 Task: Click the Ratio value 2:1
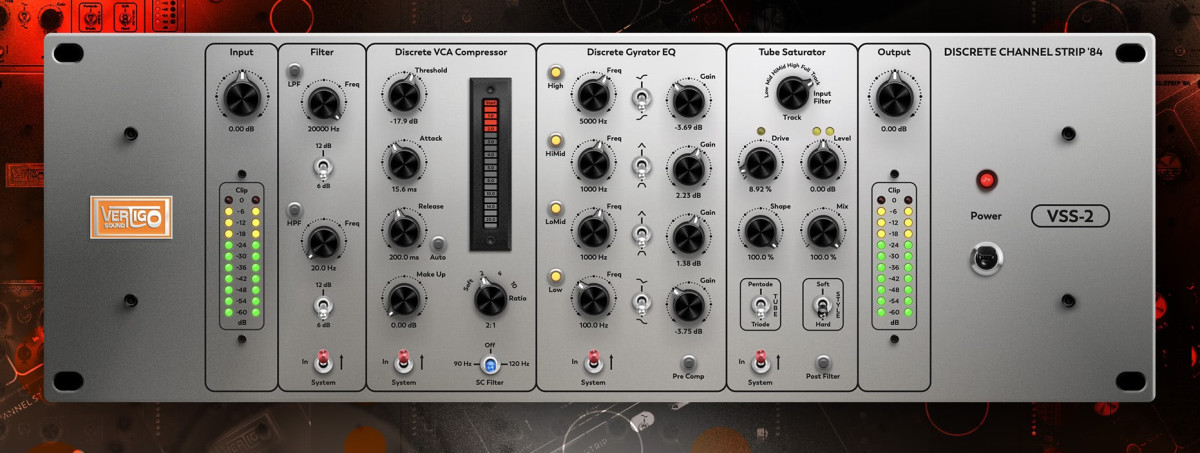click(489, 325)
